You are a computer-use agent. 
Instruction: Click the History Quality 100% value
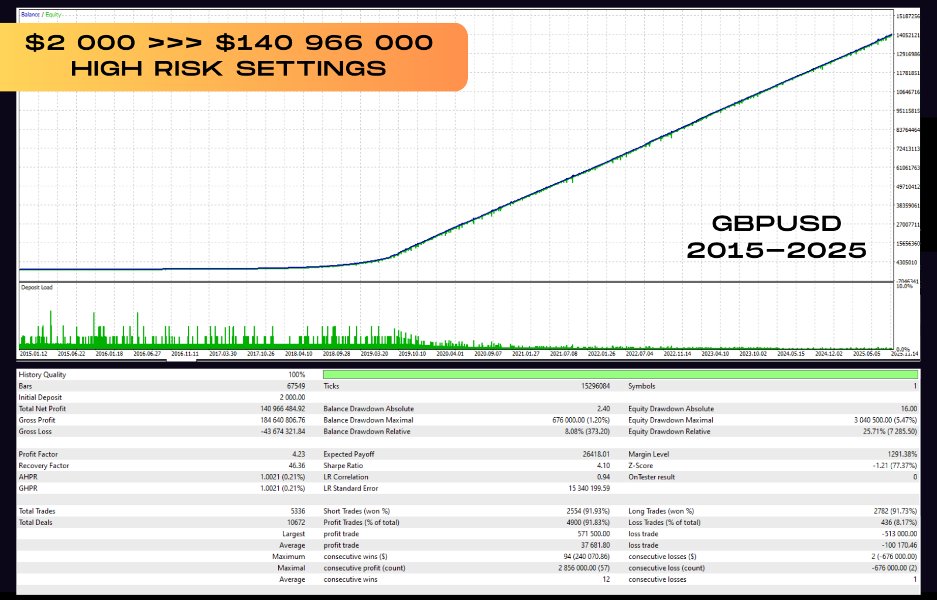298,374
